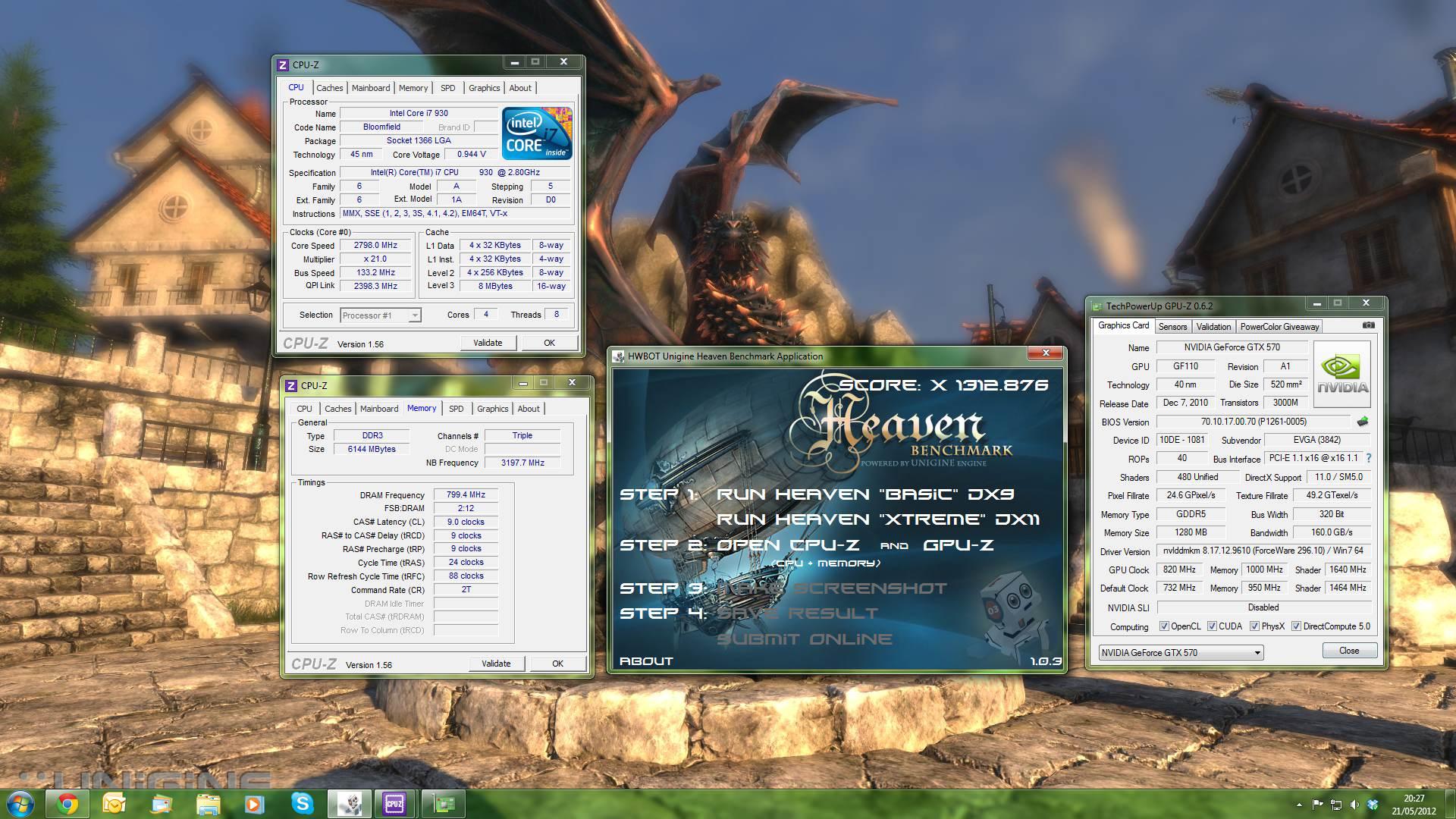
Task: Open SPD tab in lower CPU-Z window
Action: coord(456,409)
